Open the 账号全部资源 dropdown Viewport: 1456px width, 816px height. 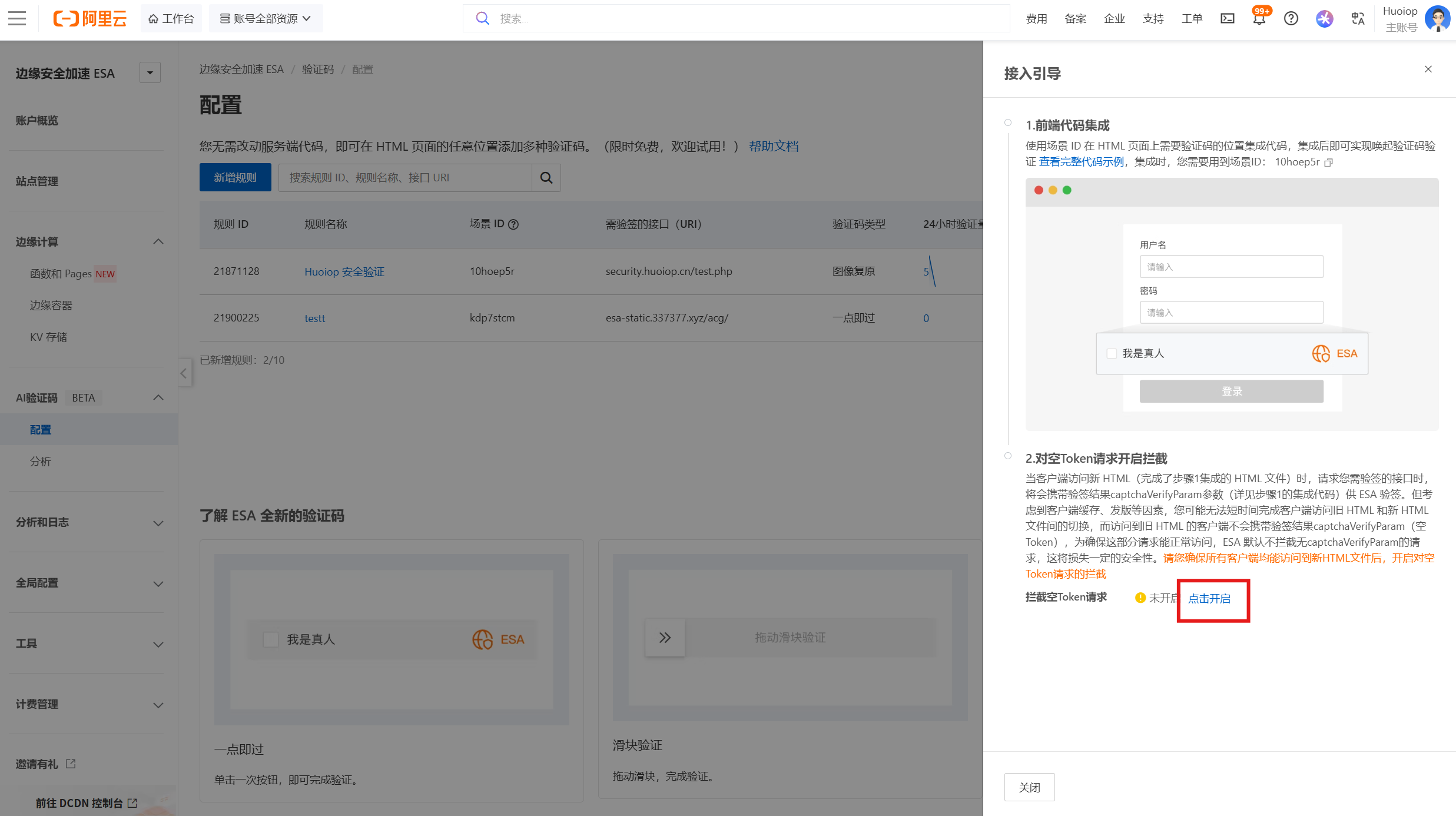[266, 18]
